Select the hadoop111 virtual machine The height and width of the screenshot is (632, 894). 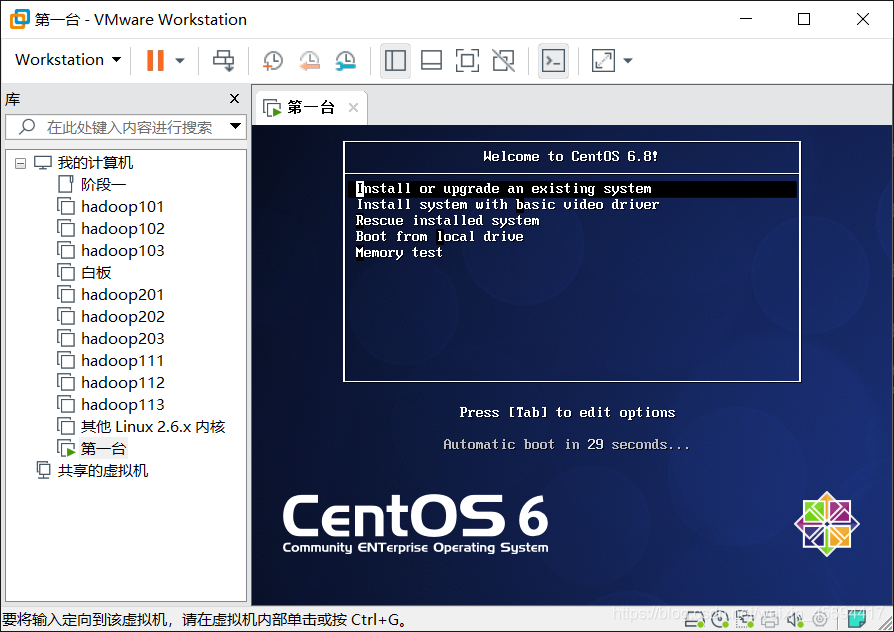click(122, 360)
